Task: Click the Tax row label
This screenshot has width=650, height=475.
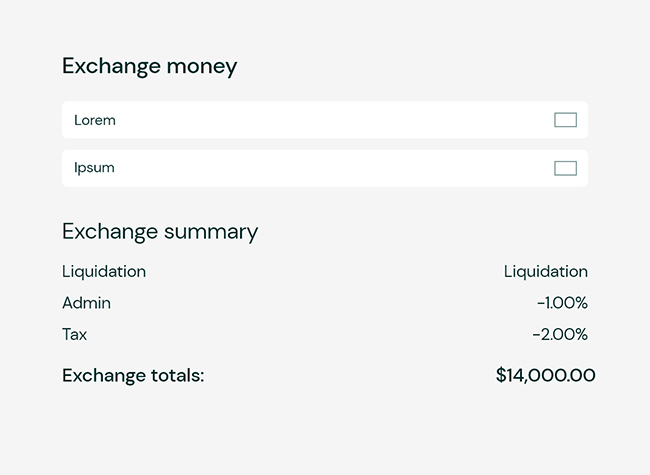Action: pos(75,335)
